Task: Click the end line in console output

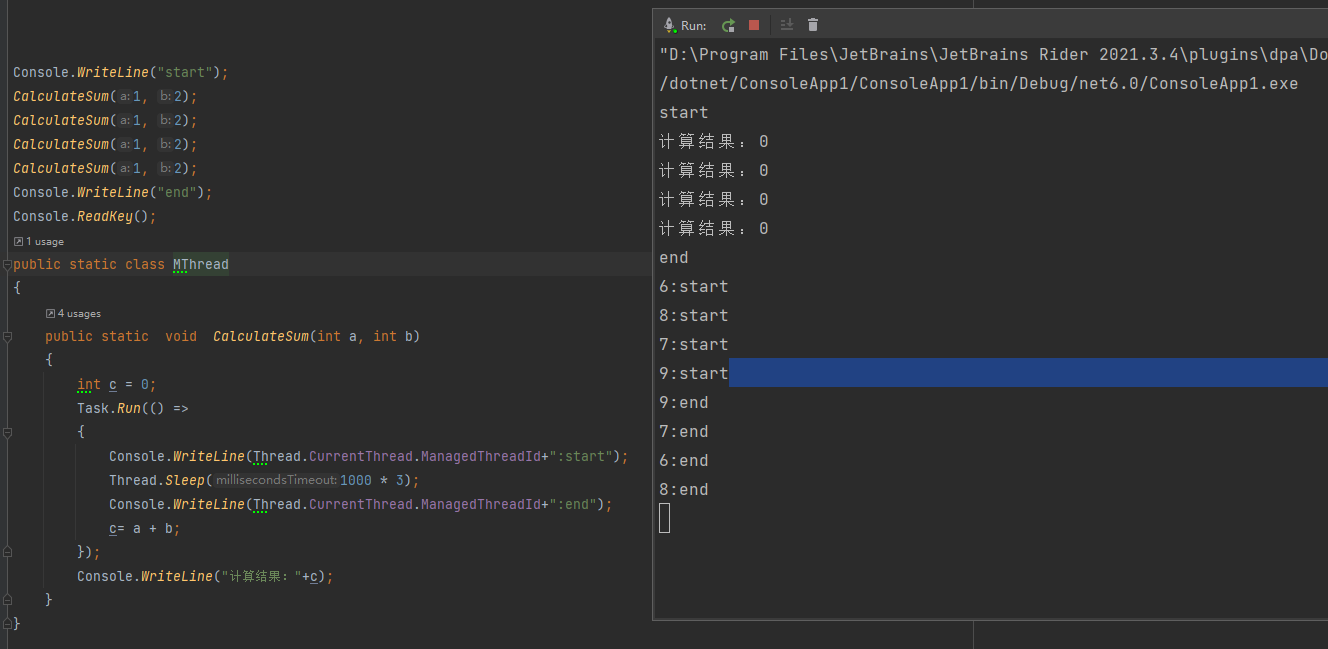Action: [x=672, y=257]
